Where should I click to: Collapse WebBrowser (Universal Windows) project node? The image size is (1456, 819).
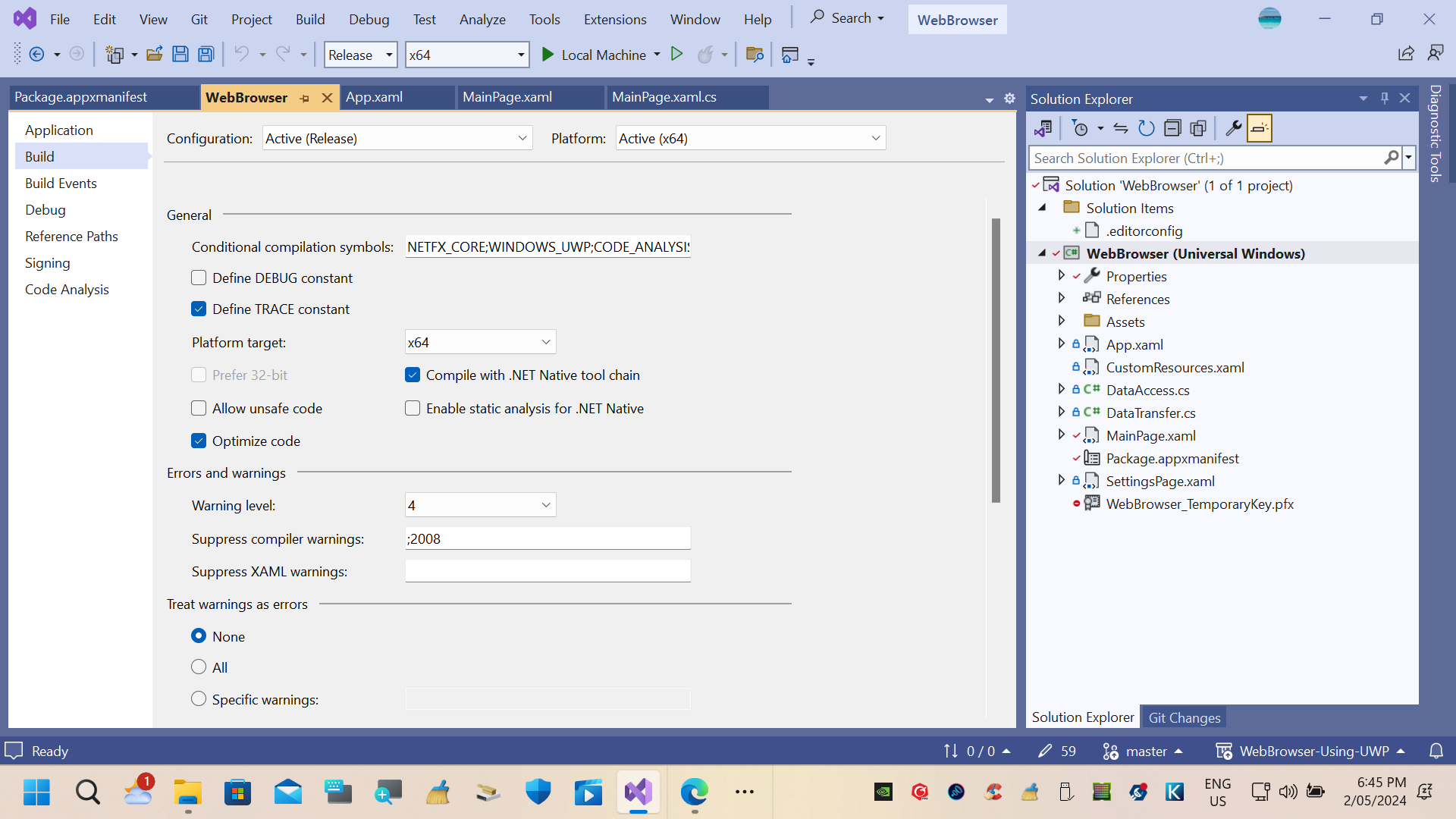coord(1042,253)
